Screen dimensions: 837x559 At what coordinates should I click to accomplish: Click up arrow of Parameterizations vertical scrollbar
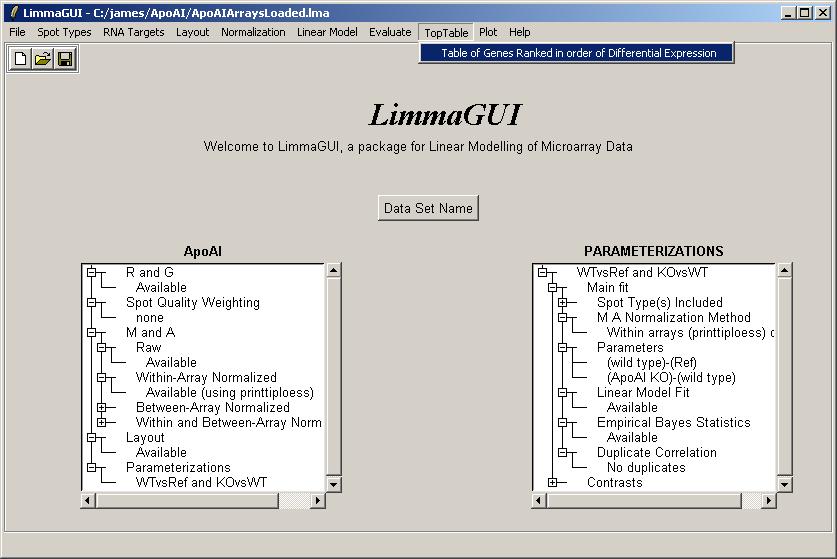point(785,270)
